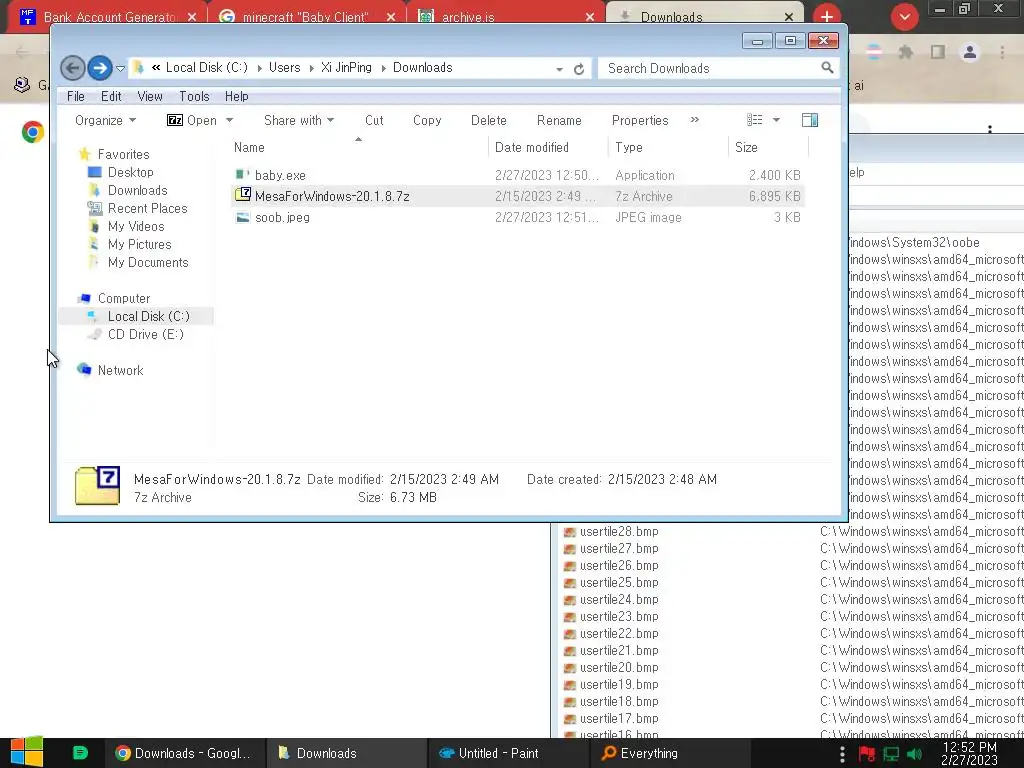Open the view options dropdown arrow
Screen dimensions: 1024x768
click(776, 120)
